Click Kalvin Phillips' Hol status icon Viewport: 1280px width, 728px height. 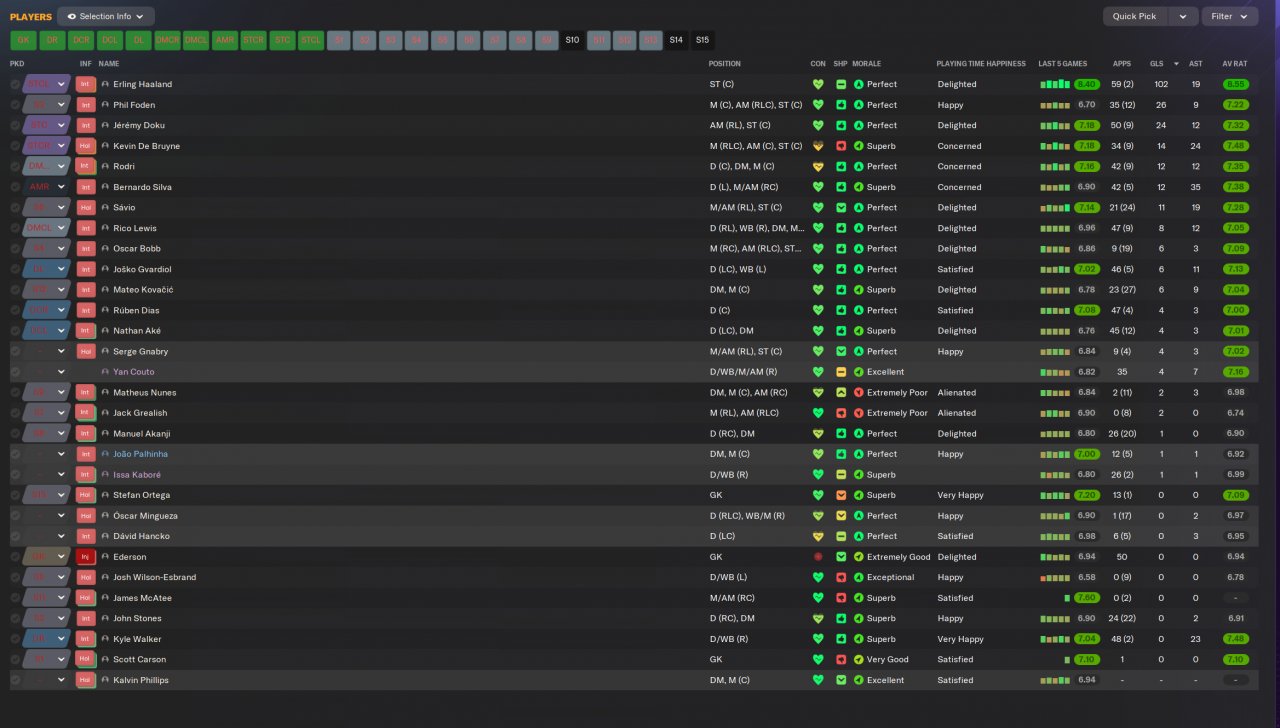[85, 680]
